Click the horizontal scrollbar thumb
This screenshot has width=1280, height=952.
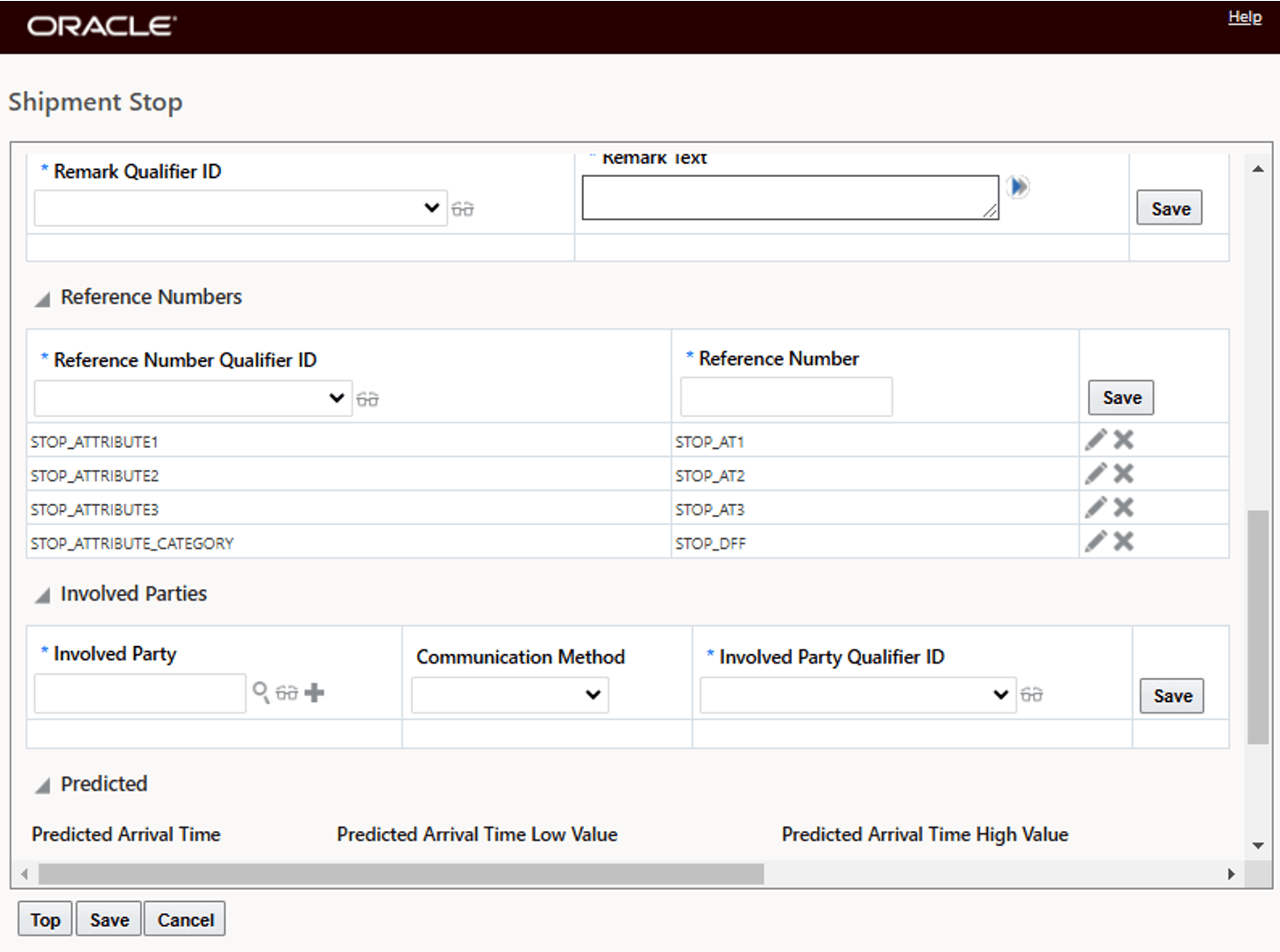pyautogui.click(x=402, y=874)
